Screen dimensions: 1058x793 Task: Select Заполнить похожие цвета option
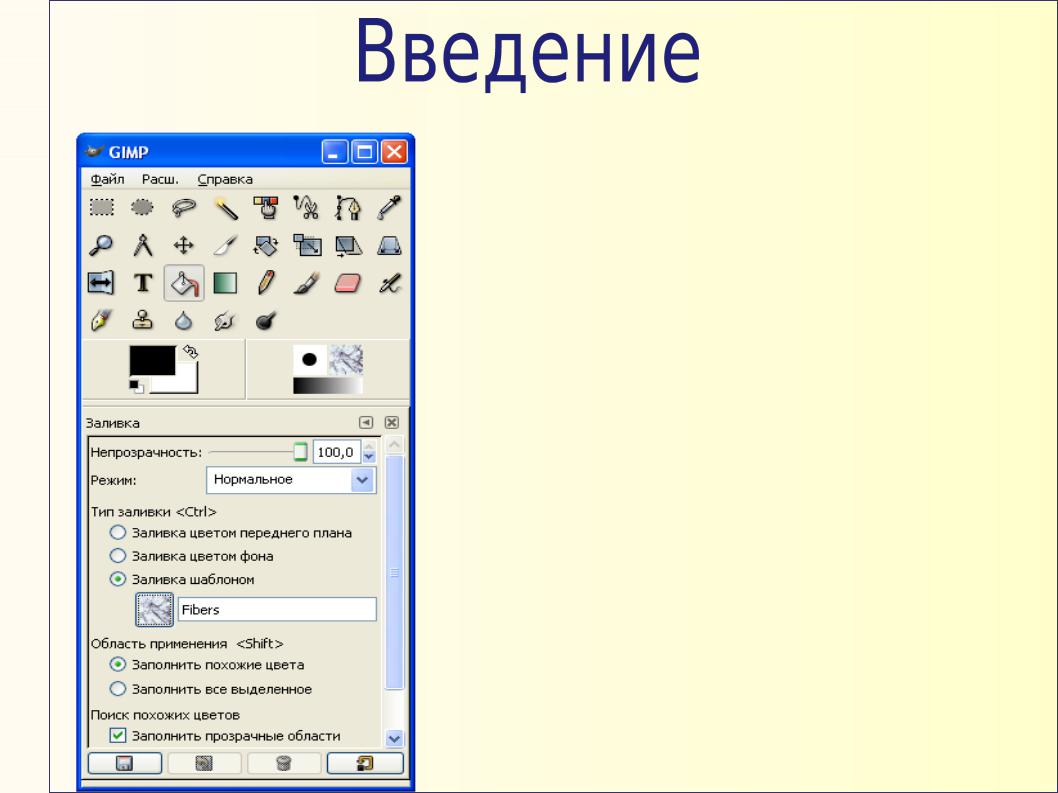[x=206, y=665]
